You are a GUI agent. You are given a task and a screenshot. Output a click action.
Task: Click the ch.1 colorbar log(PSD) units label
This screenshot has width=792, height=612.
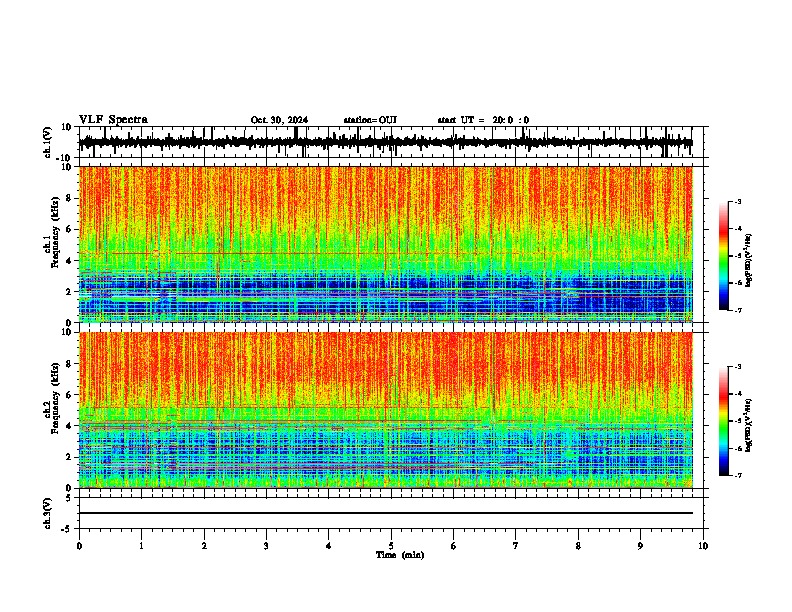click(x=749, y=260)
